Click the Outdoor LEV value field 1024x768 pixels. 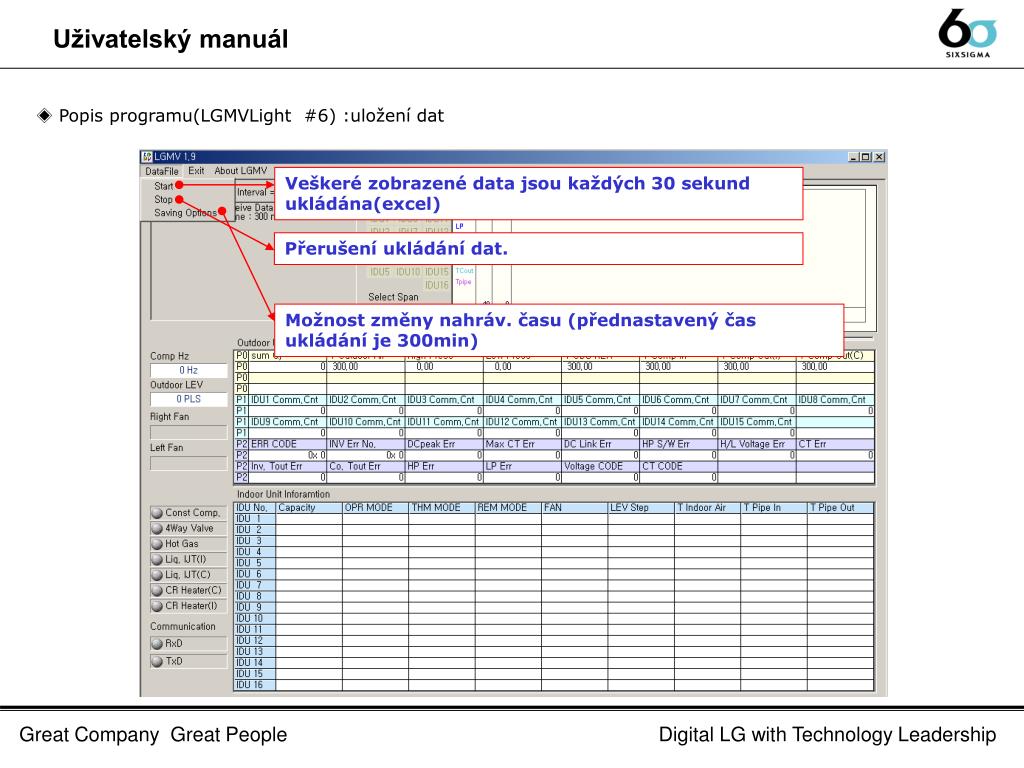pyautogui.click(x=189, y=399)
